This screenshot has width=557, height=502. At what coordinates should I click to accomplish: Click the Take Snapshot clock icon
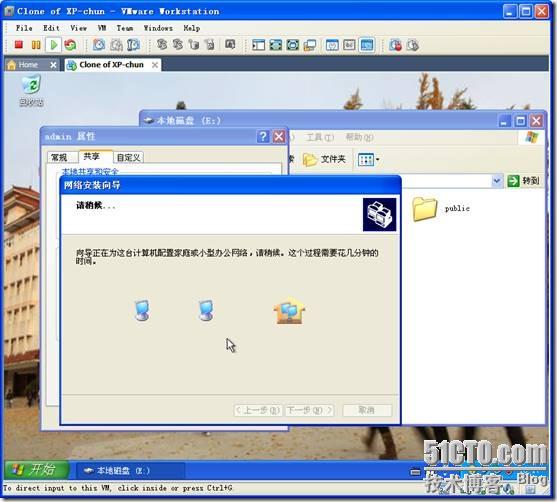99,45
